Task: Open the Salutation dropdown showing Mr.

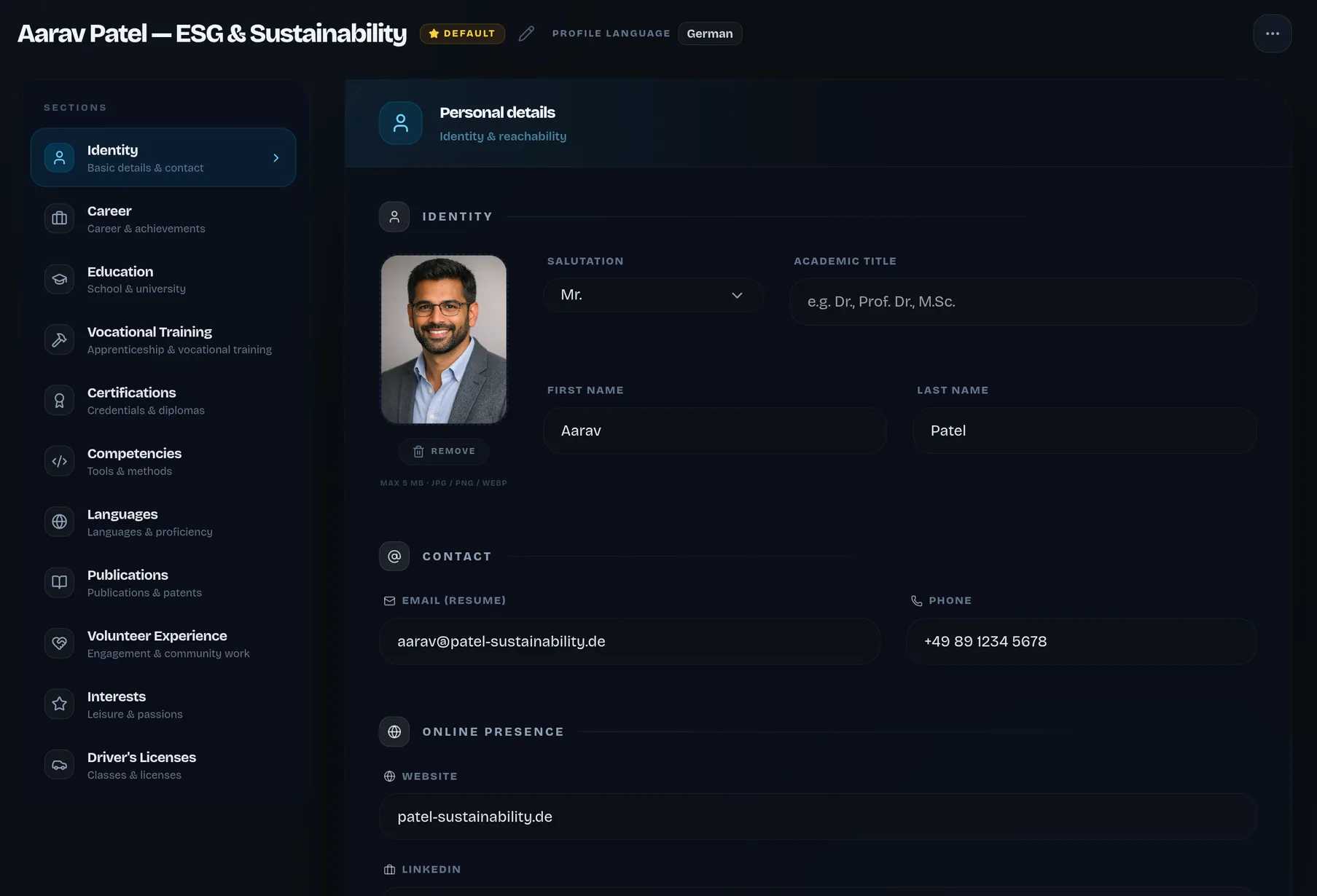Action: pos(653,295)
